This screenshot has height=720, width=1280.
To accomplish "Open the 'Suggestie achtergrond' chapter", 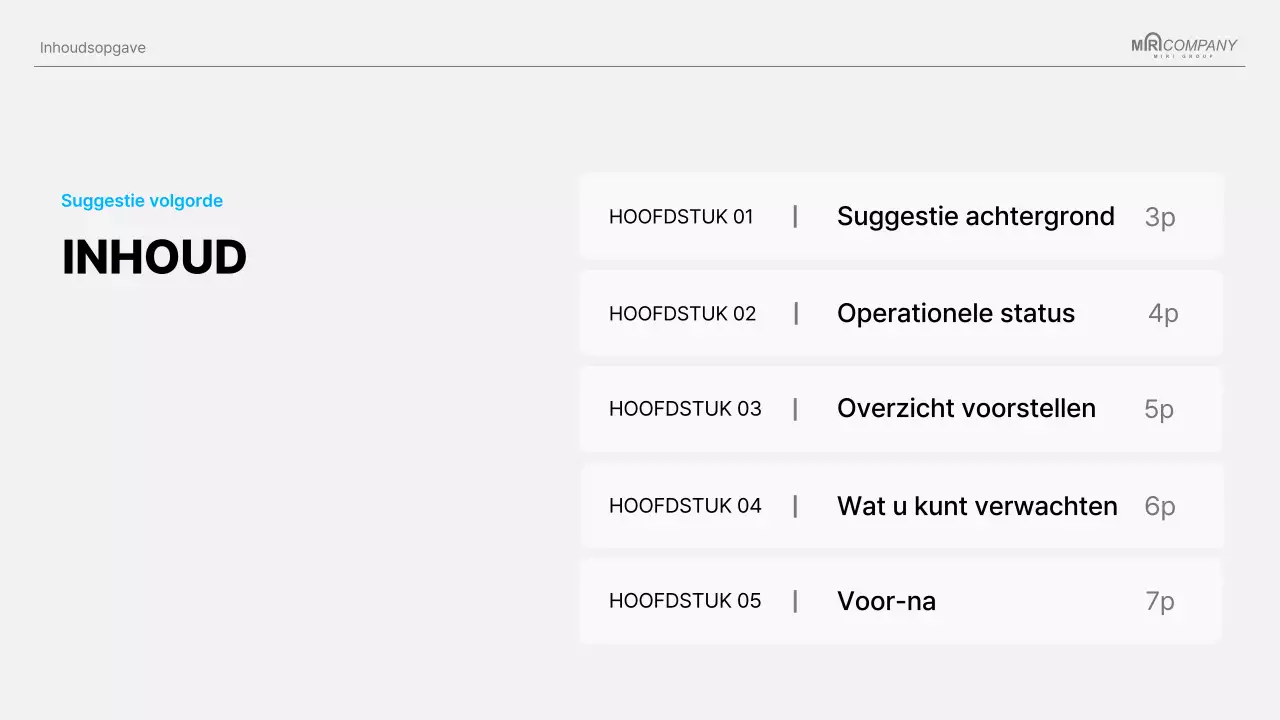I will tap(975, 217).
